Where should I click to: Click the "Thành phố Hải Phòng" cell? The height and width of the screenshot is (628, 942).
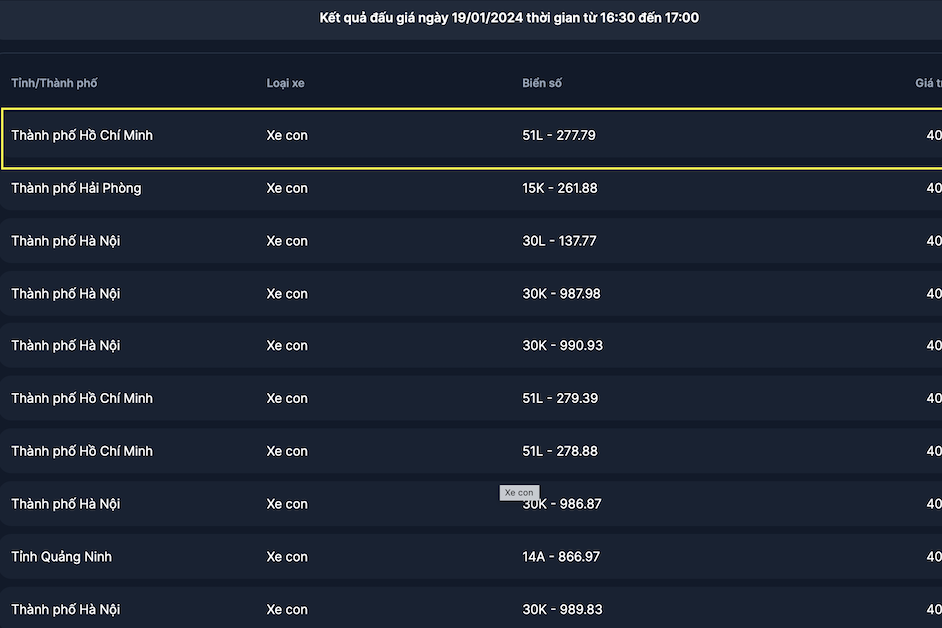[76, 188]
